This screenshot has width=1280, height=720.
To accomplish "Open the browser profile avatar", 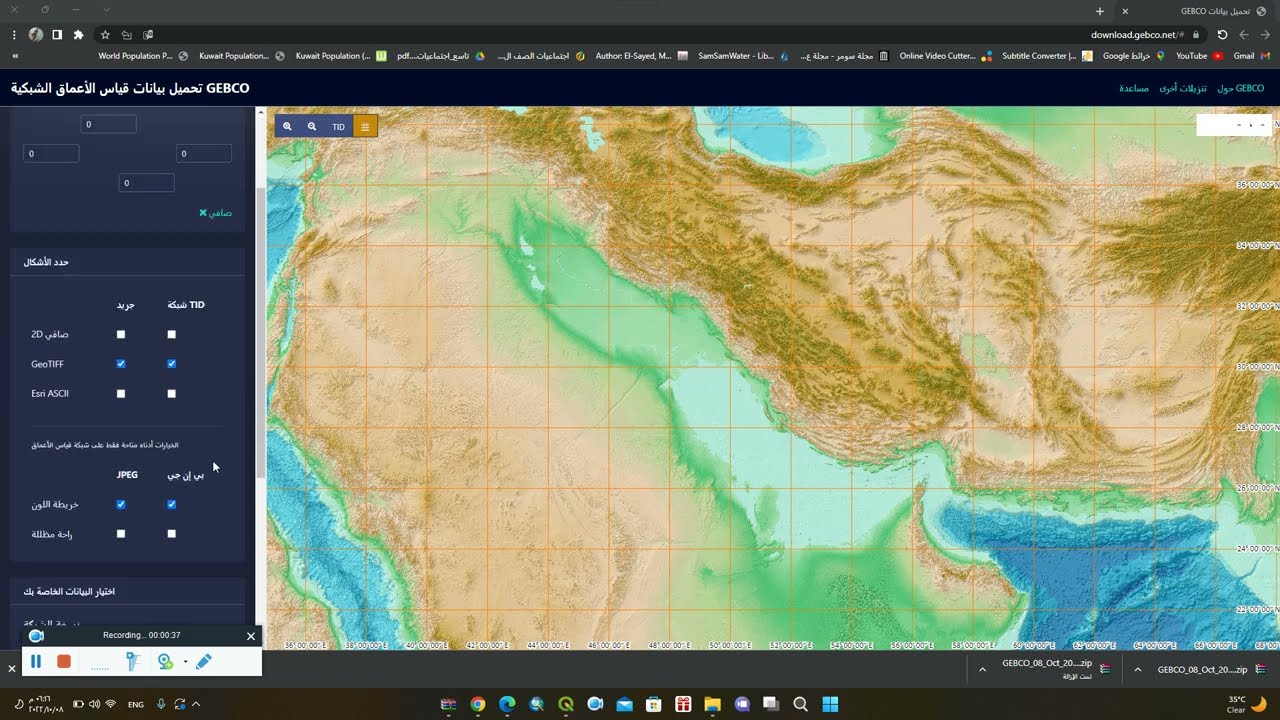I will click(x=36, y=34).
